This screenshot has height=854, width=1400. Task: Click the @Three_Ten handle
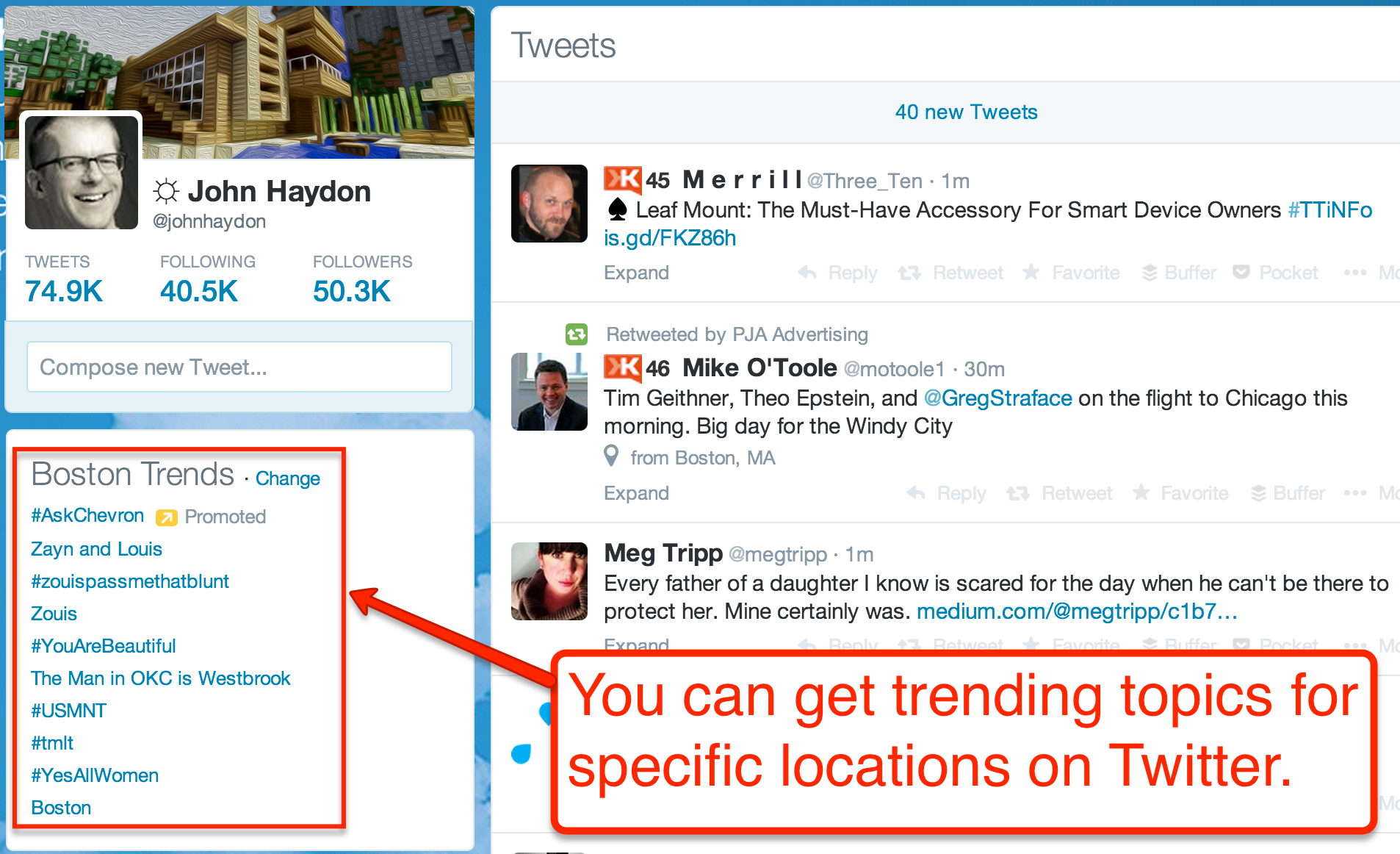tap(865, 181)
